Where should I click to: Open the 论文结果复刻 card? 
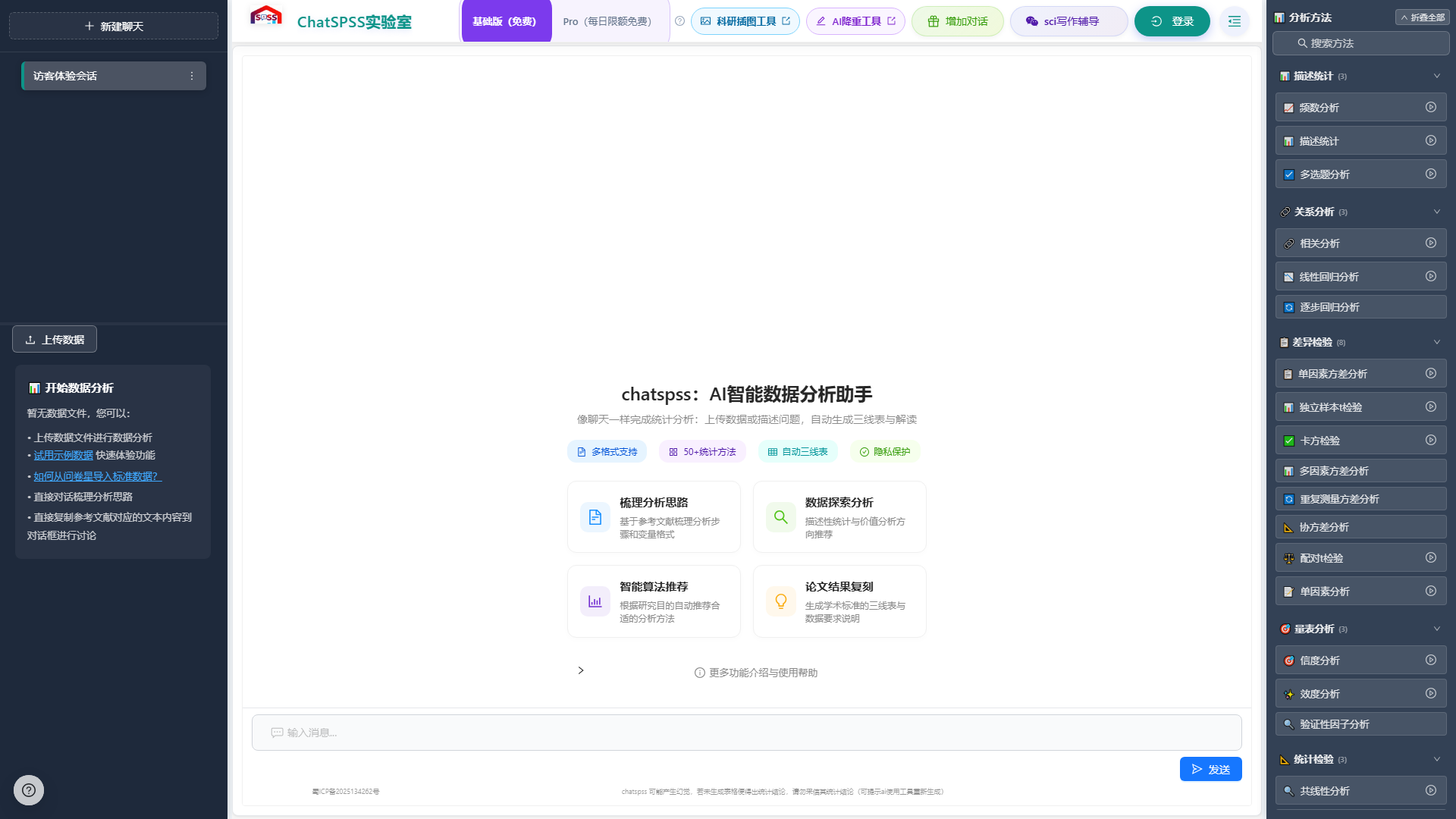point(839,601)
